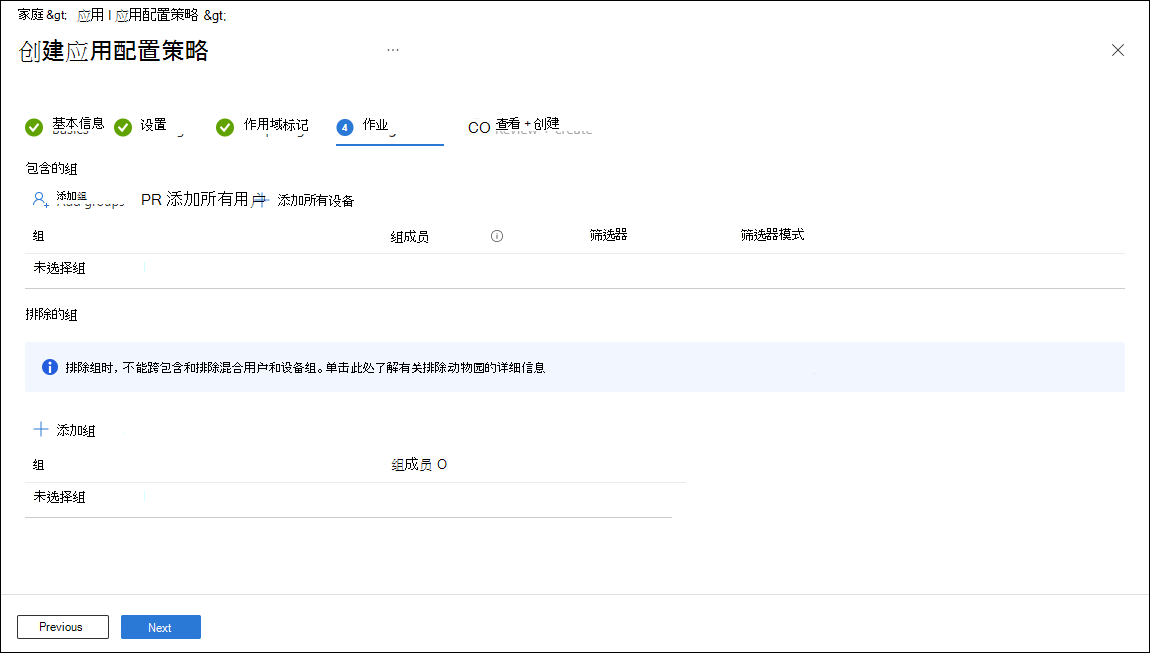Open the 设置 step

(152, 124)
